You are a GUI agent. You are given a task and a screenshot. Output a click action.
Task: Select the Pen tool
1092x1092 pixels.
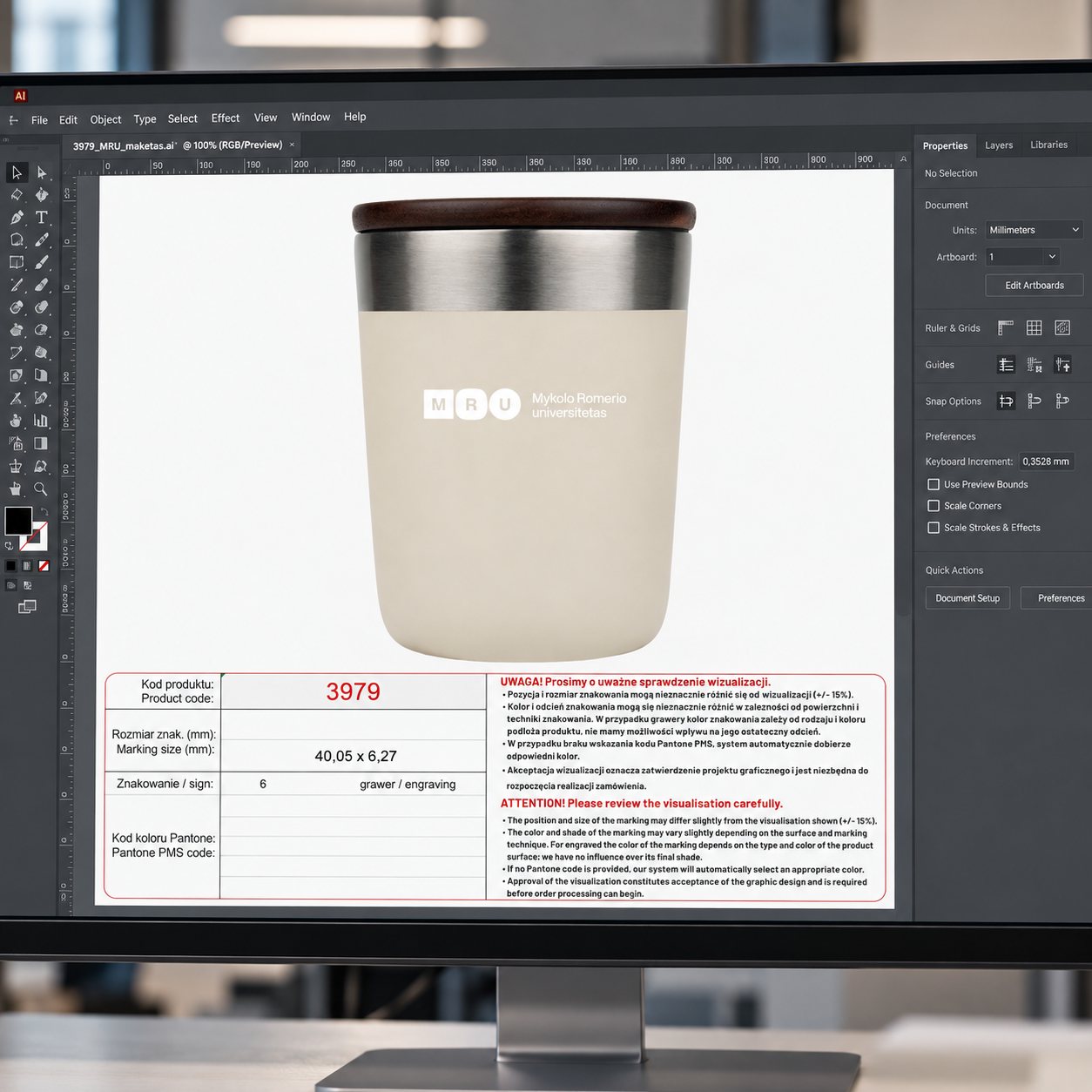(x=17, y=218)
